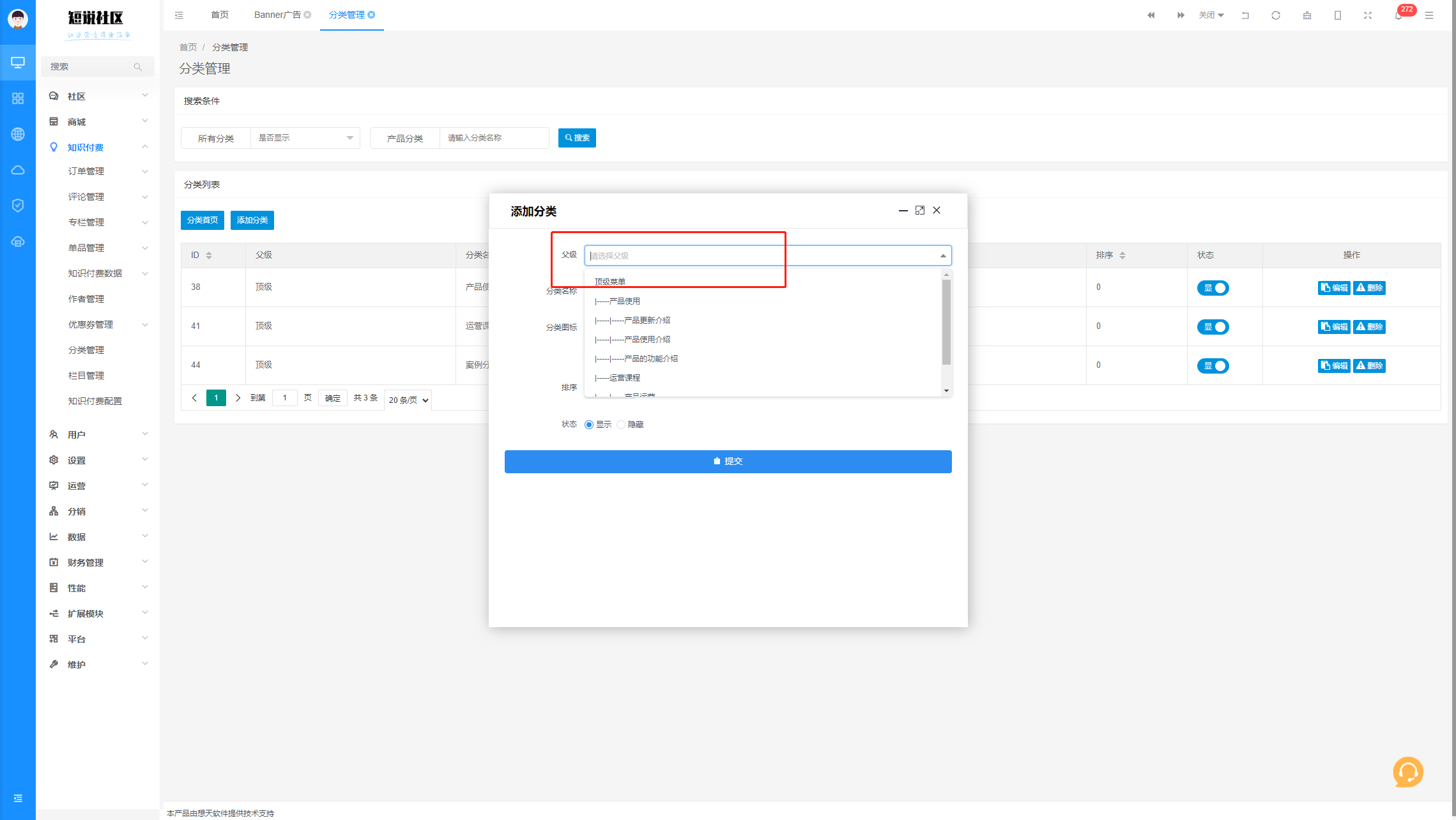Switch to the 首页 tab
The width and height of the screenshot is (1456, 820).
click(220, 15)
